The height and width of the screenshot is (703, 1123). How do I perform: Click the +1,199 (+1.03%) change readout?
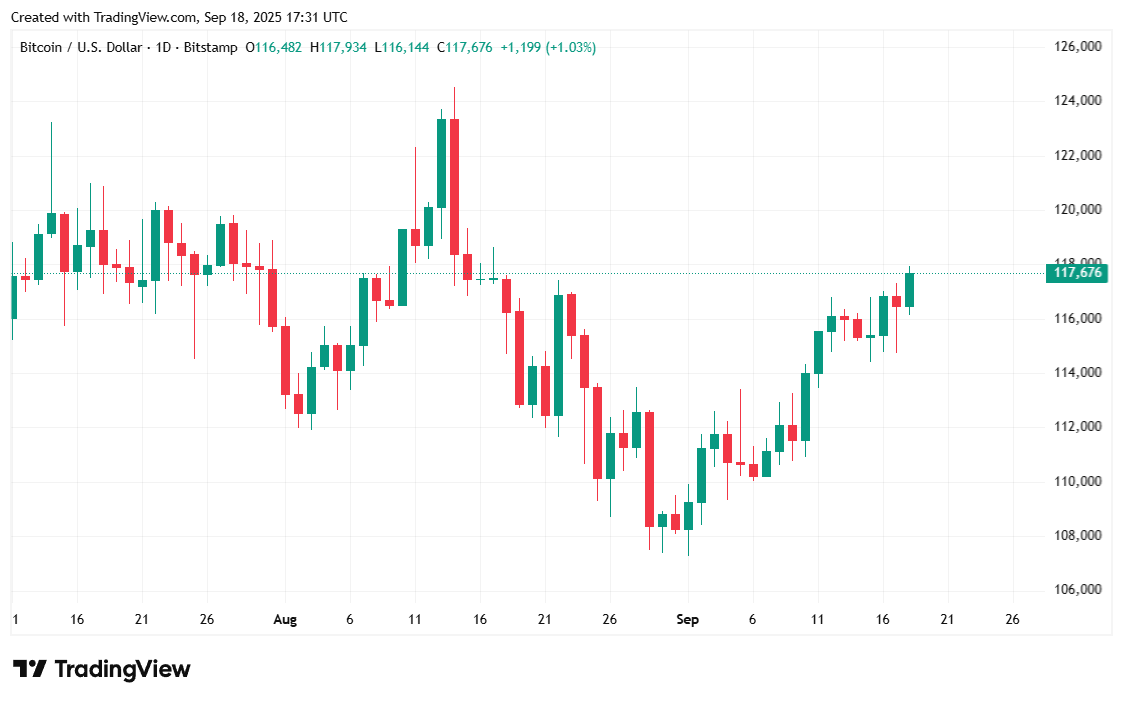pyautogui.click(x=548, y=47)
